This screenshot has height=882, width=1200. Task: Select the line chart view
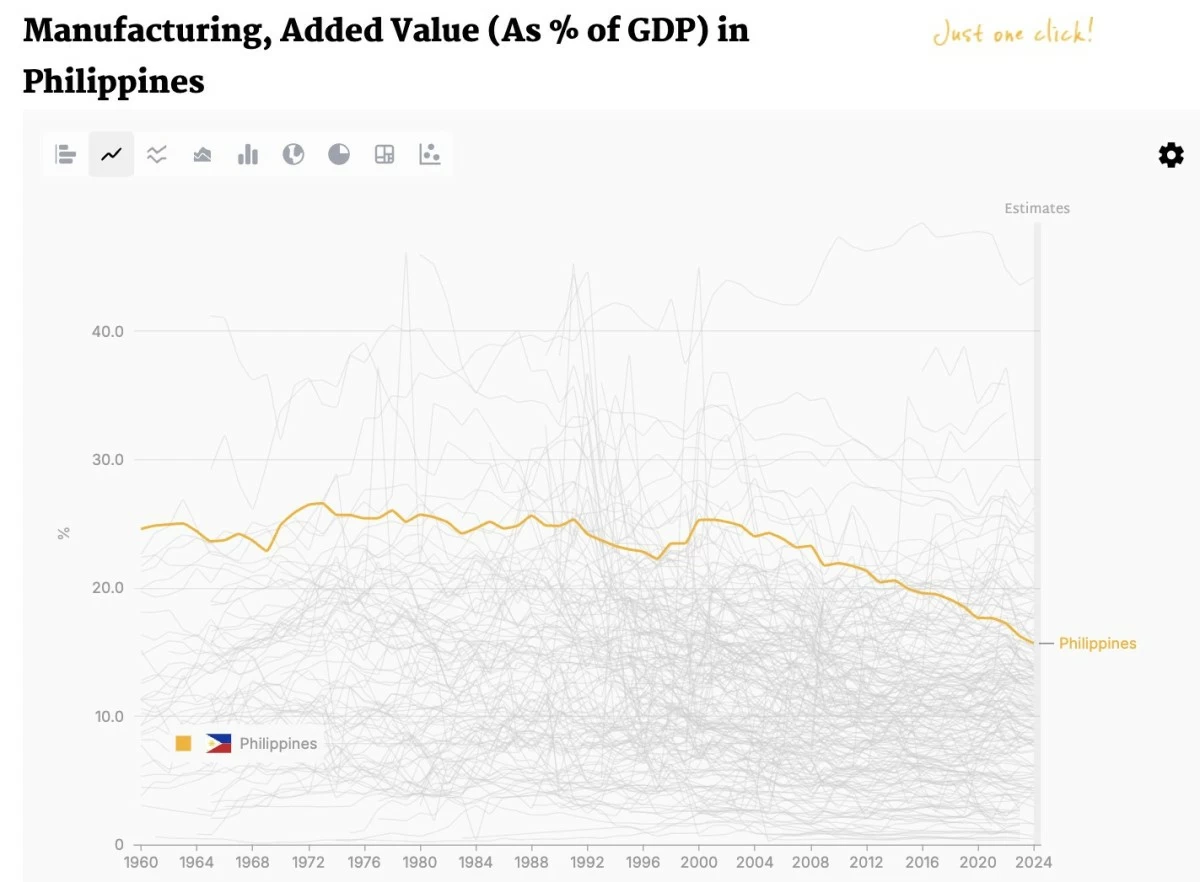click(111, 155)
